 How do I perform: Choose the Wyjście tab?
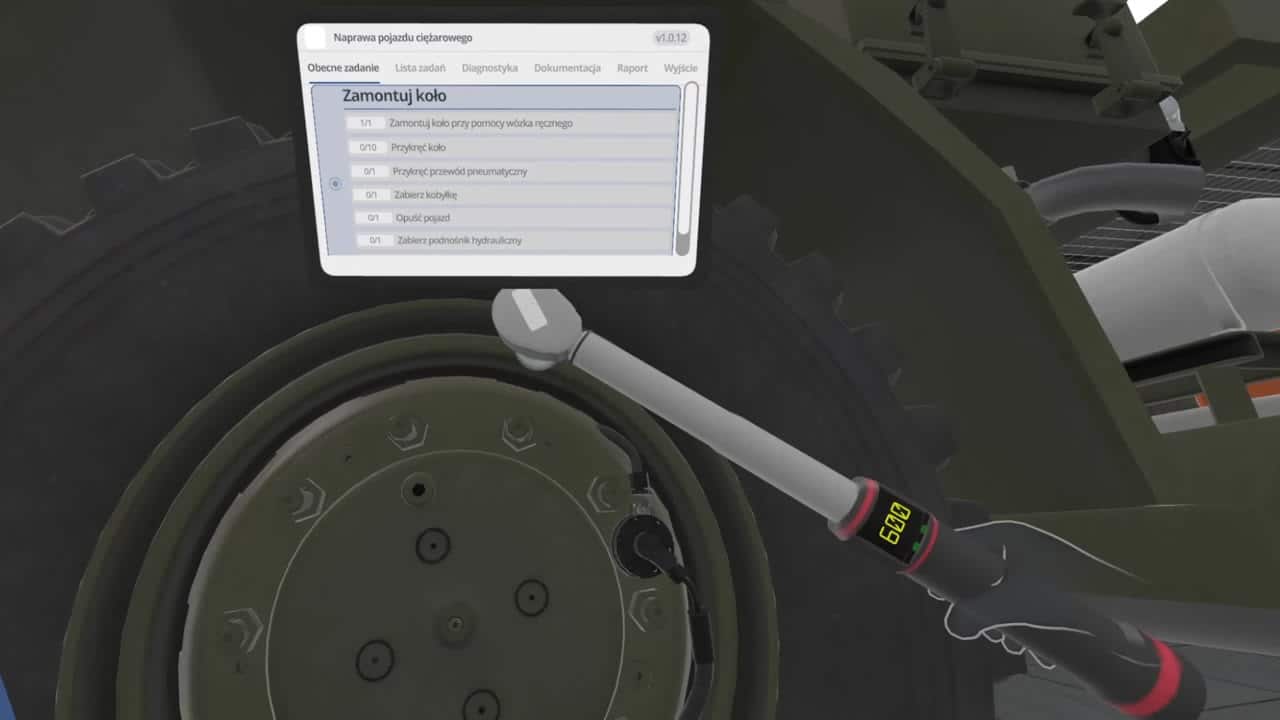click(680, 68)
